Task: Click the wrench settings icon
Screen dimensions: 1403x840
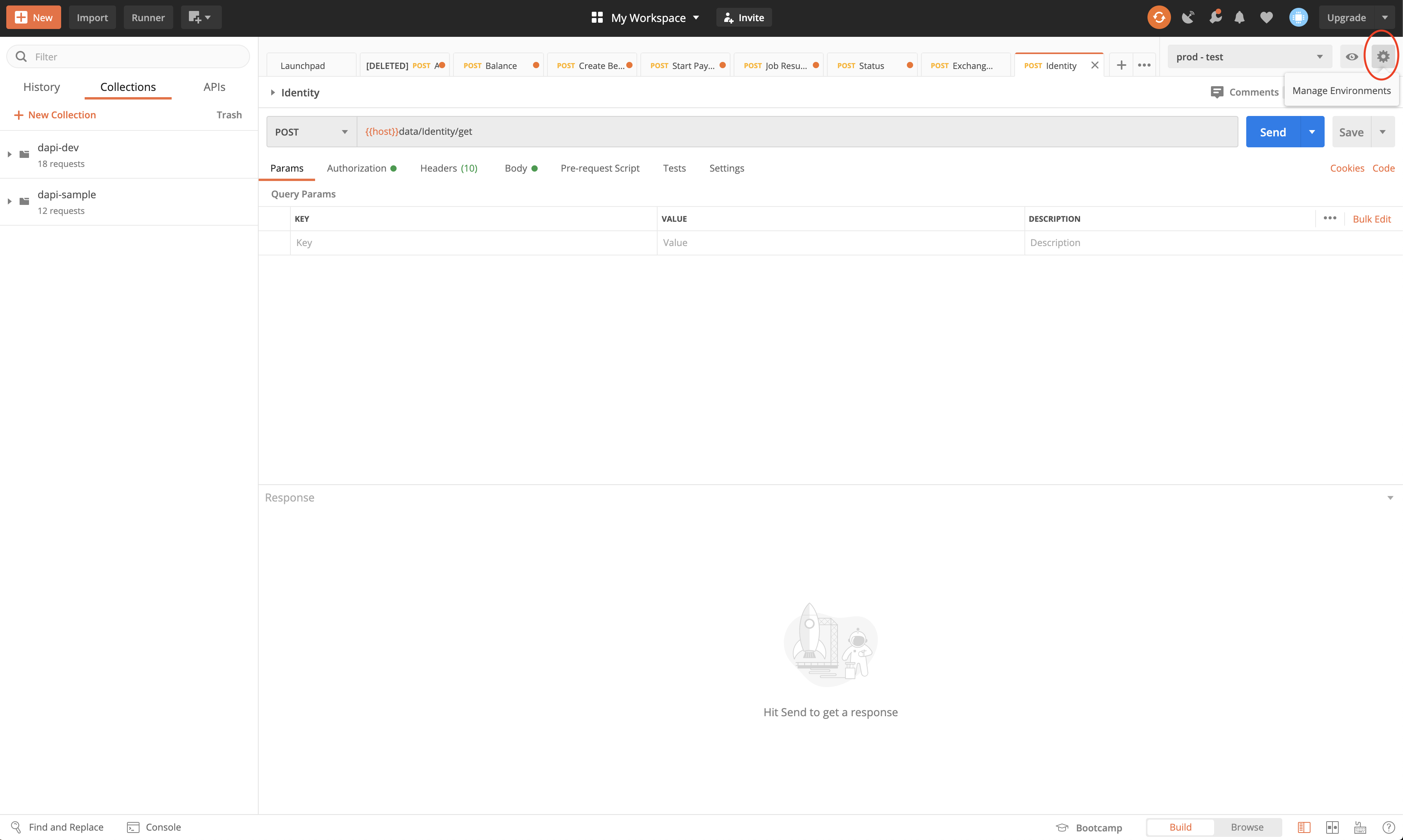Action: coord(1214,18)
